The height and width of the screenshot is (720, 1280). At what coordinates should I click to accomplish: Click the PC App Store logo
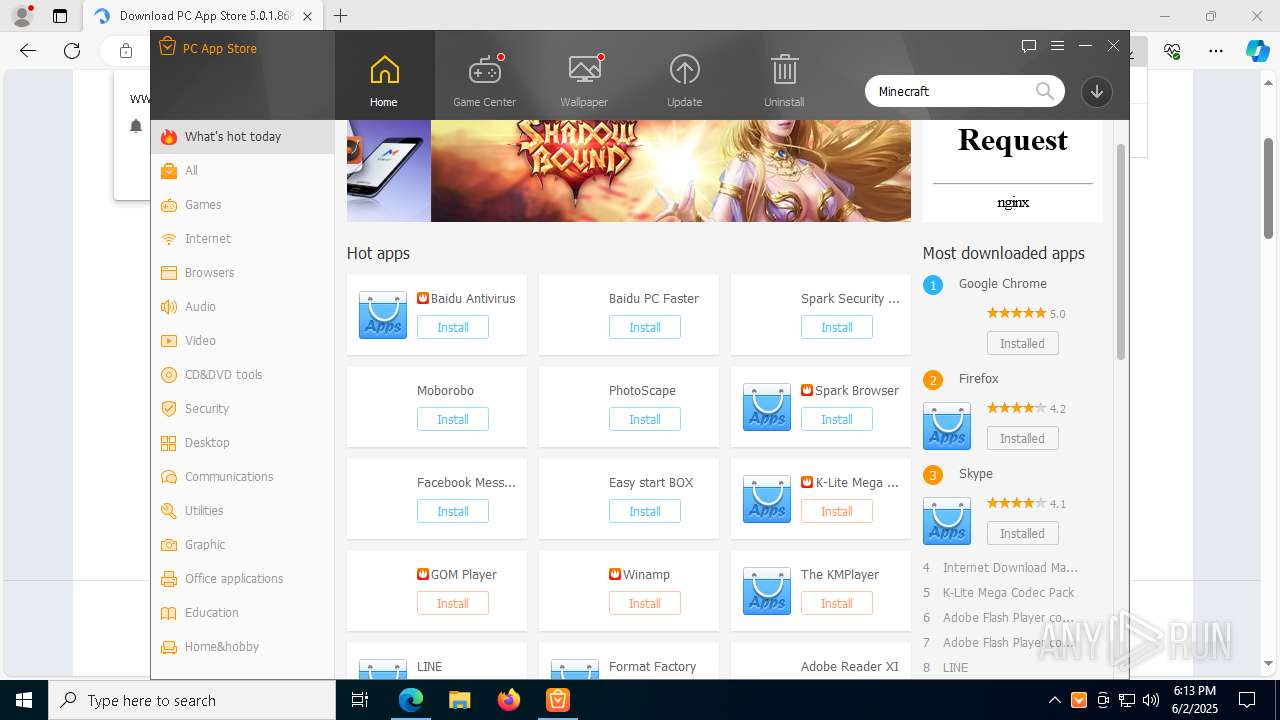pos(167,47)
